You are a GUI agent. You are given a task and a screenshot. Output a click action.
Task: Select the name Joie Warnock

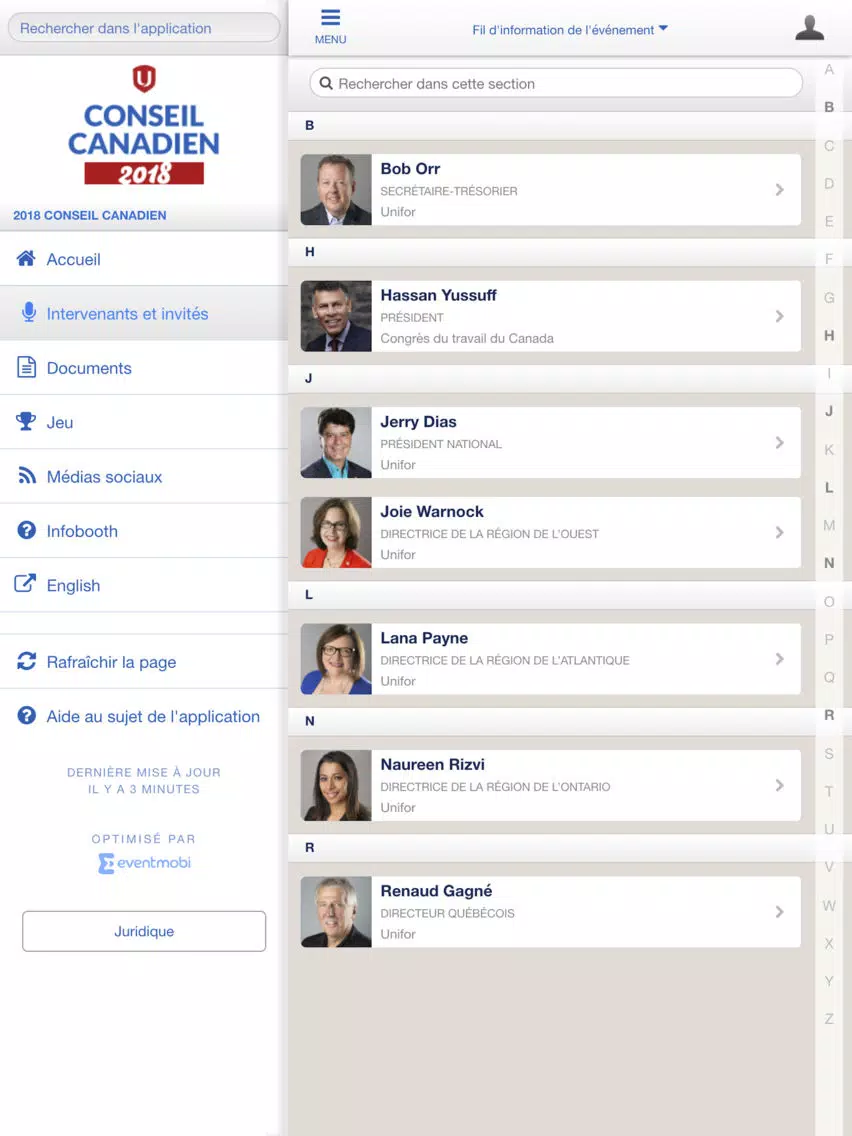pyautogui.click(x=432, y=511)
